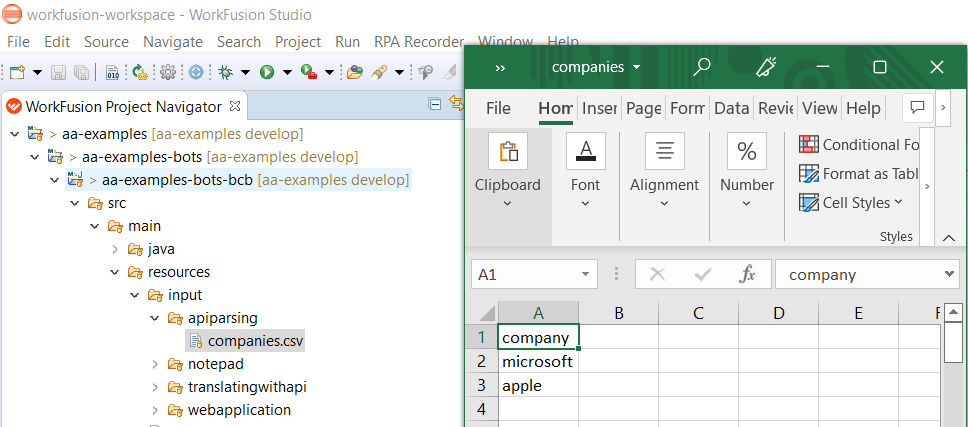Expand the notepad folder
Image resolution: width=968 pixels, height=427 pixels.
(155, 364)
